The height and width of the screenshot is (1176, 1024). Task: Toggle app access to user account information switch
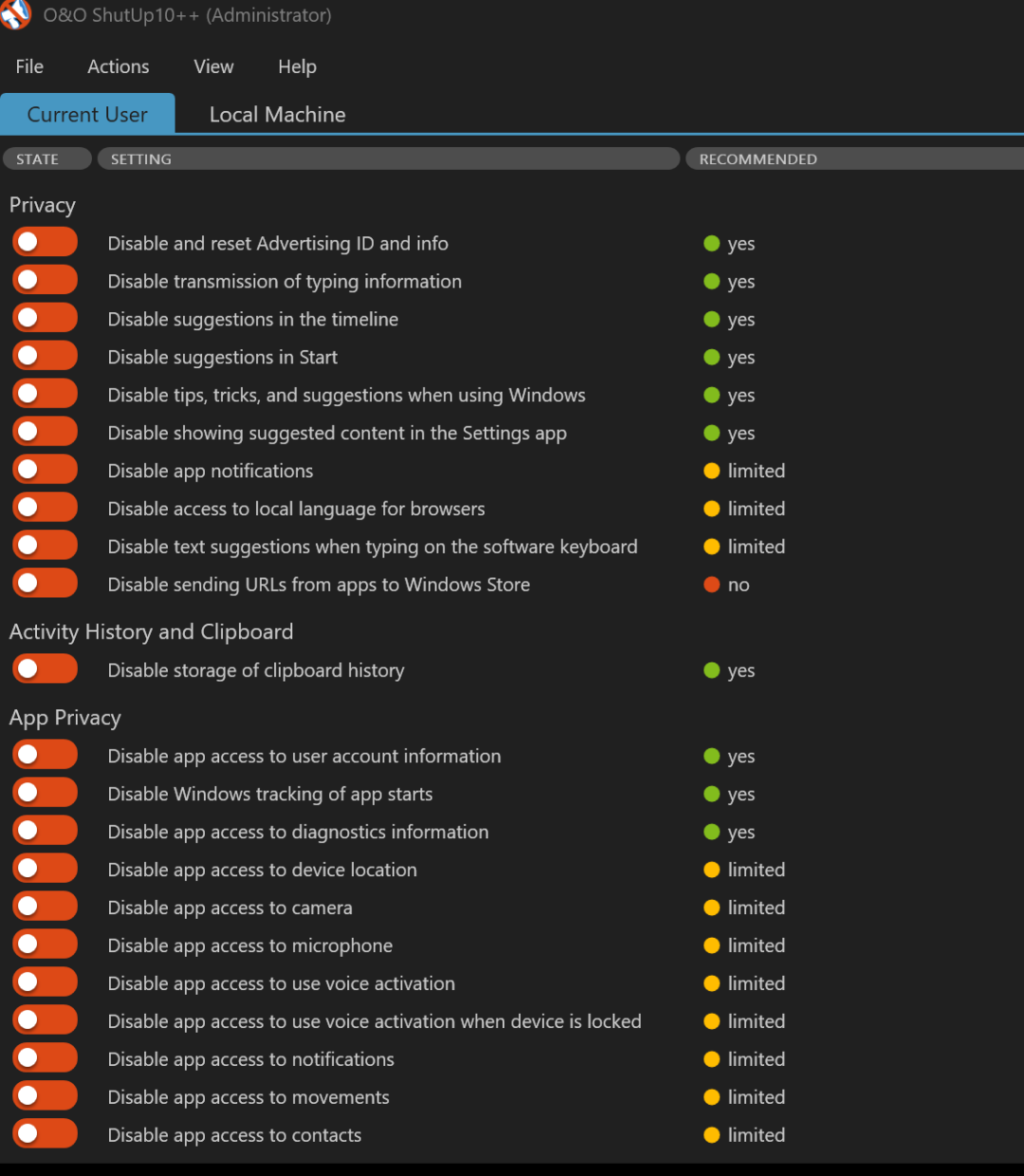[x=45, y=755]
